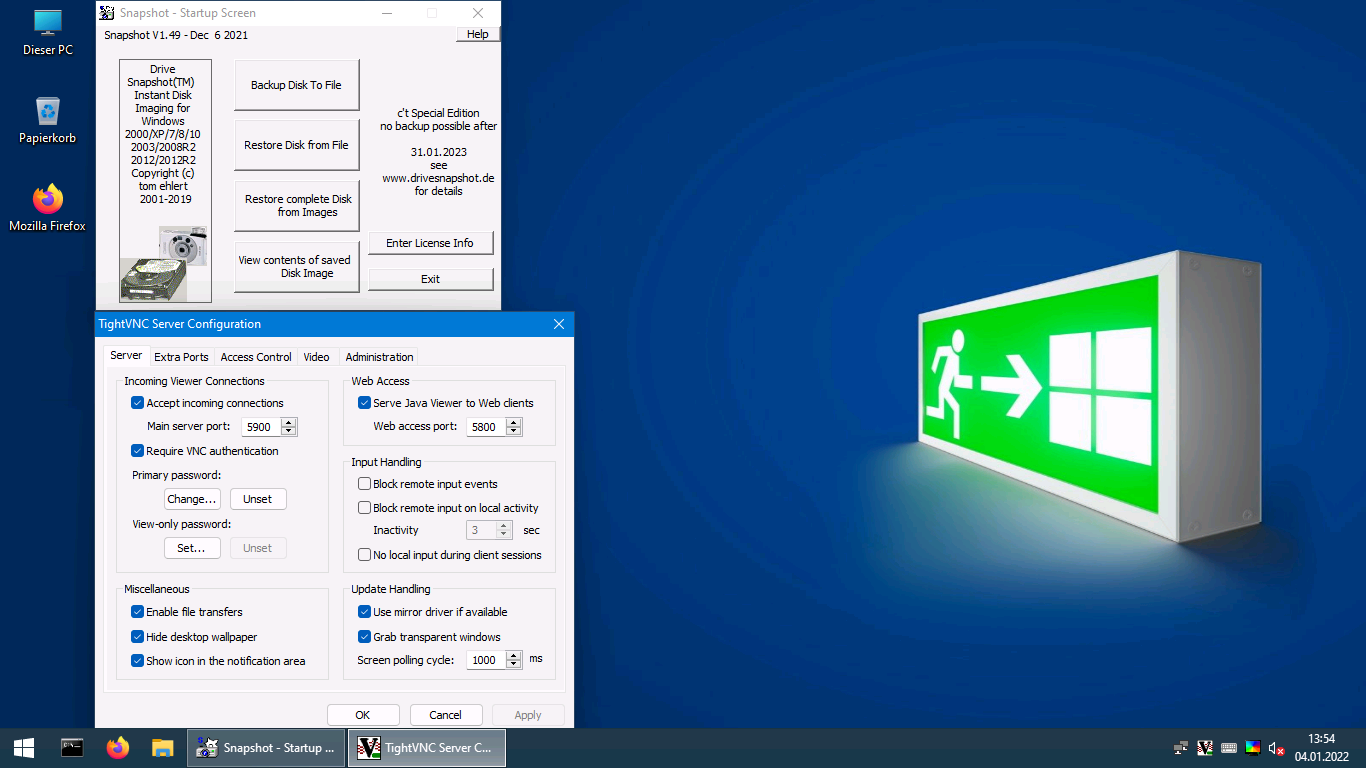Open the network icon in the system tray

[1181, 748]
